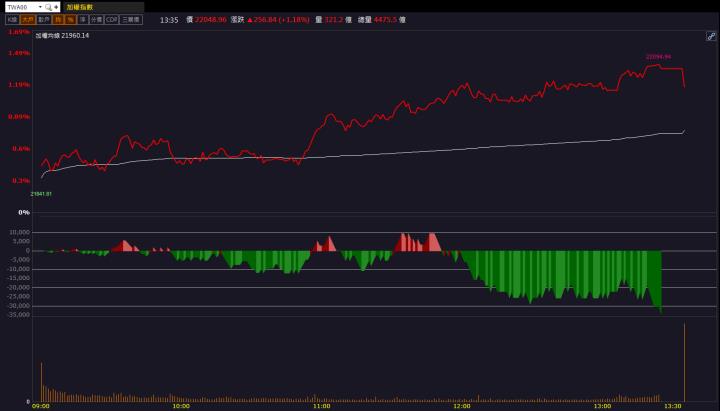Click the TWA00 symbol input box
The height and width of the screenshot is (411, 720).
tap(19, 6)
